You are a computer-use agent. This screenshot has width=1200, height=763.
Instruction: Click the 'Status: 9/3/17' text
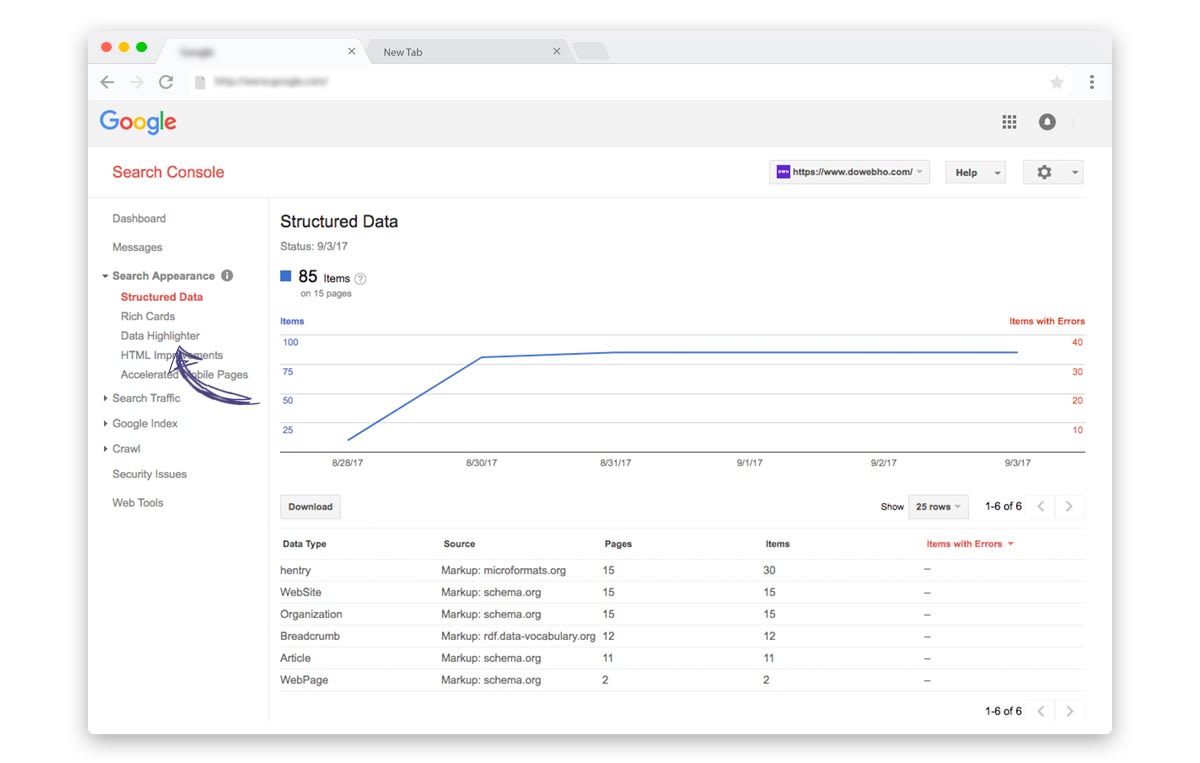(x=314, y=246)
